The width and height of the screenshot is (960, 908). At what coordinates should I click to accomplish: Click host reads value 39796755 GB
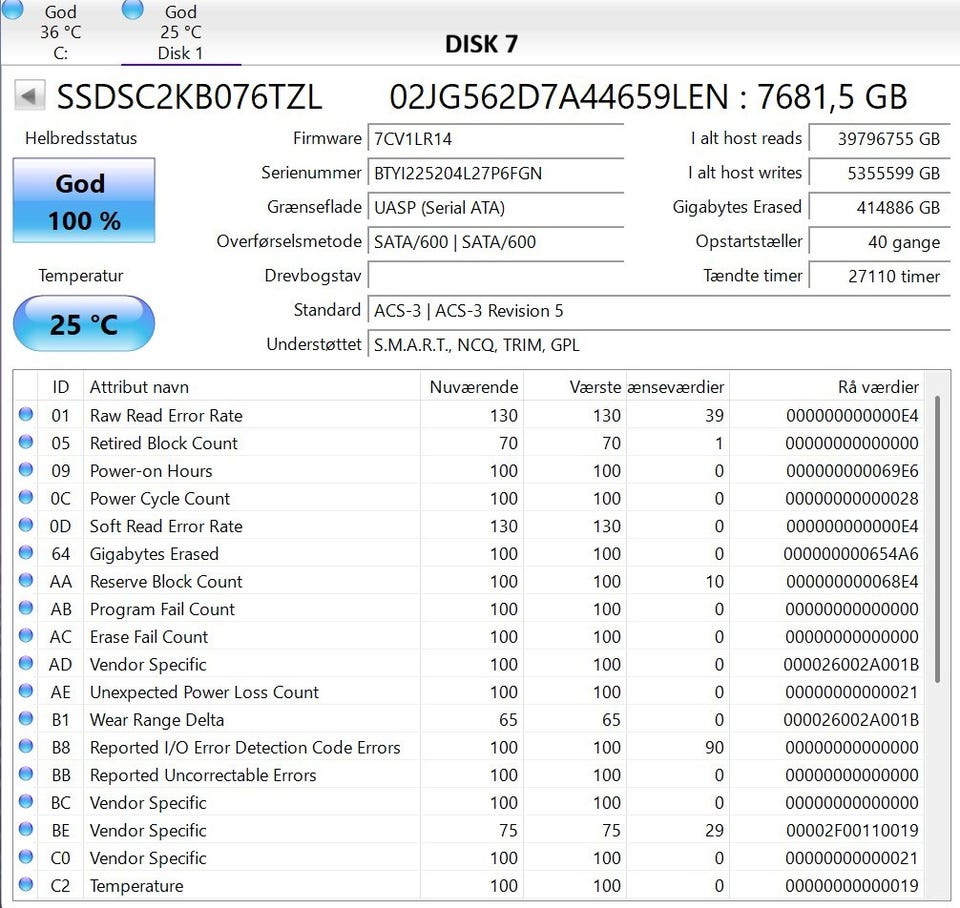click(879, 139)
